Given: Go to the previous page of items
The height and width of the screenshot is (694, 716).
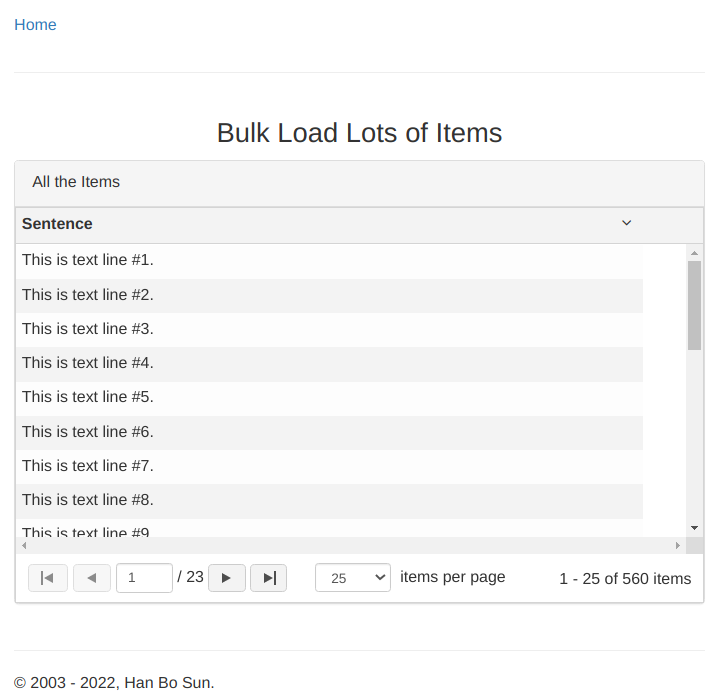Looking at the screenshot, I should [92, 578].
